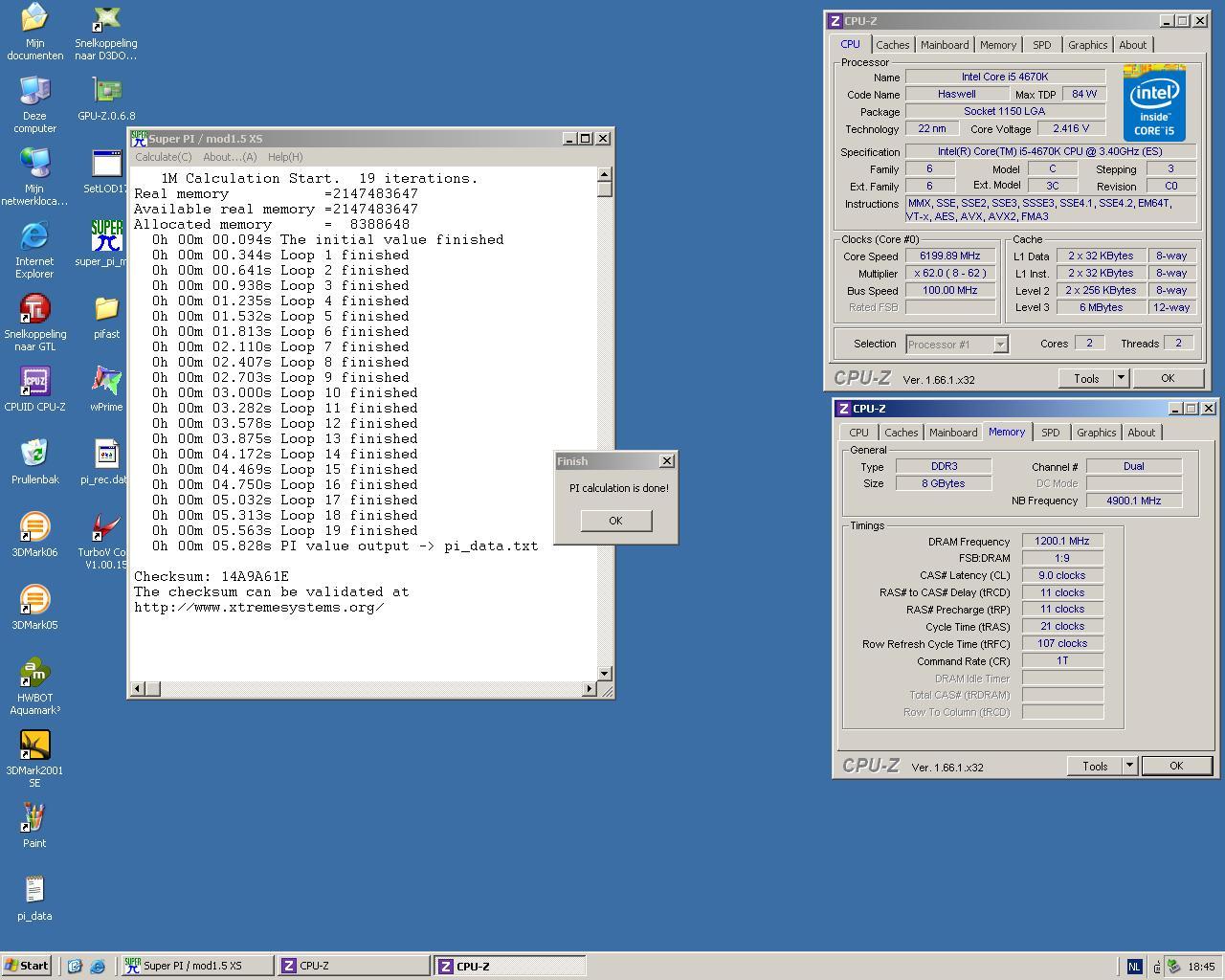
Task: Open Graphics tab in upper CPU-Z
Action: 1088,45
